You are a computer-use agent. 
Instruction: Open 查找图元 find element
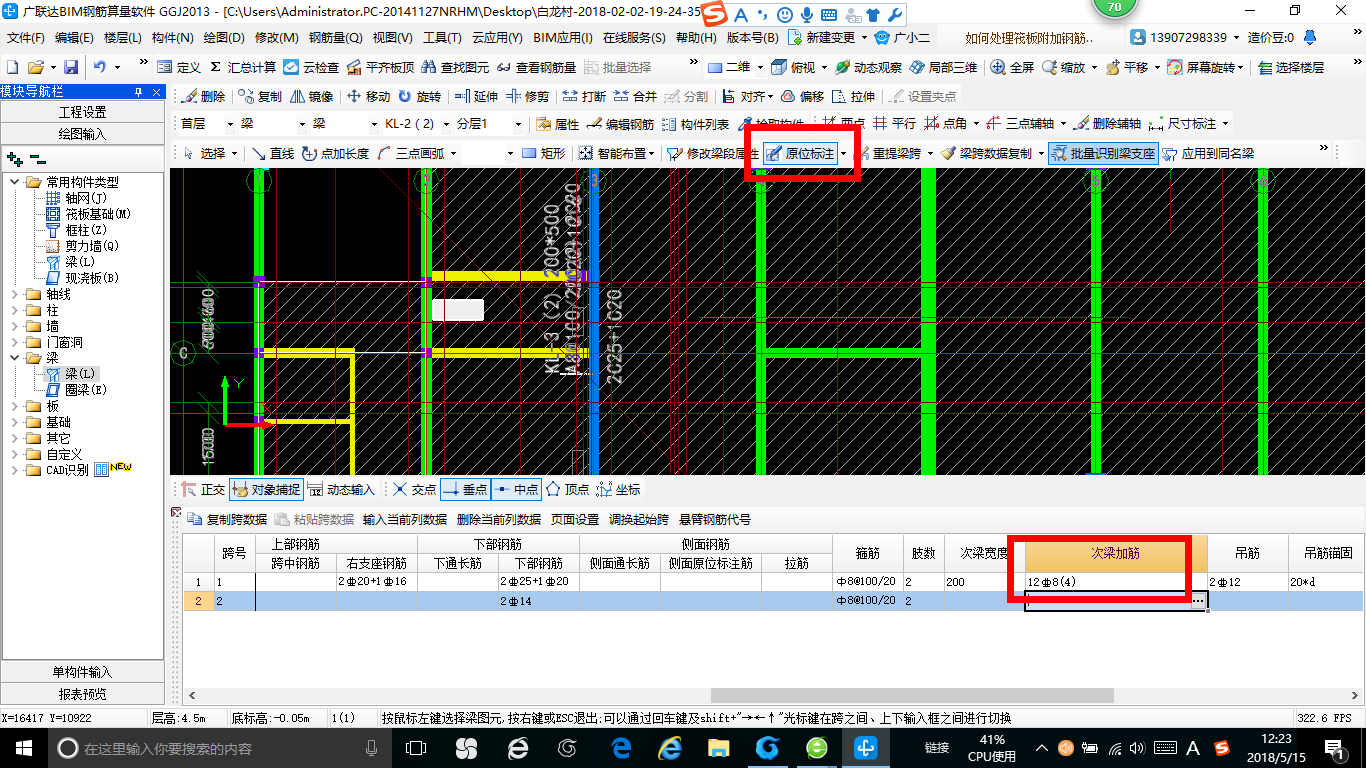click(456, 67)
